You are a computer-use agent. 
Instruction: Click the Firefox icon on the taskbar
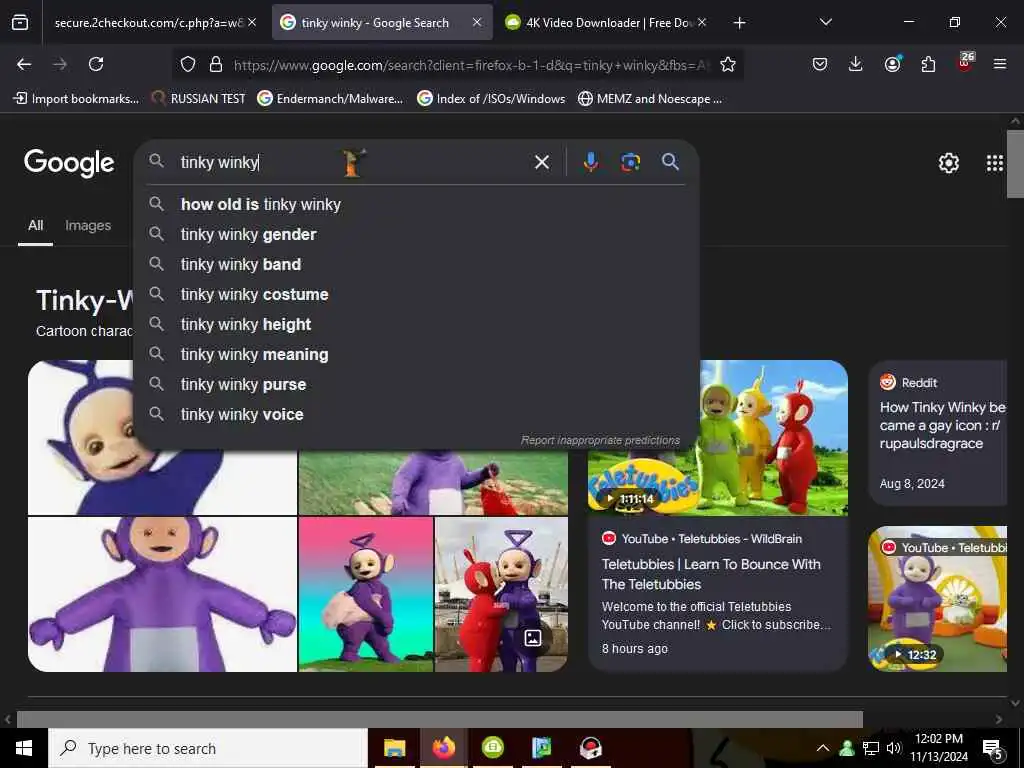[443, 747]
